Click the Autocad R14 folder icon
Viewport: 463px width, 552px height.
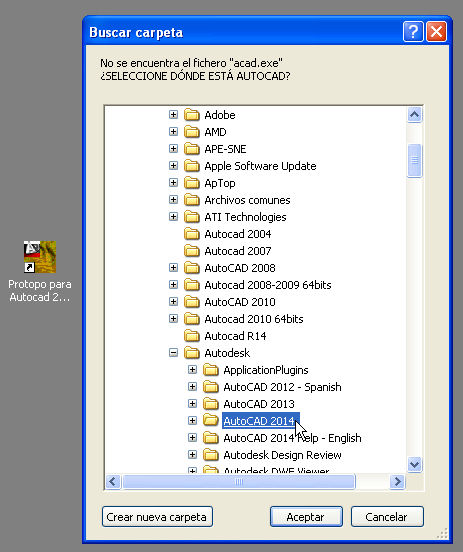[x=192, y=335]
